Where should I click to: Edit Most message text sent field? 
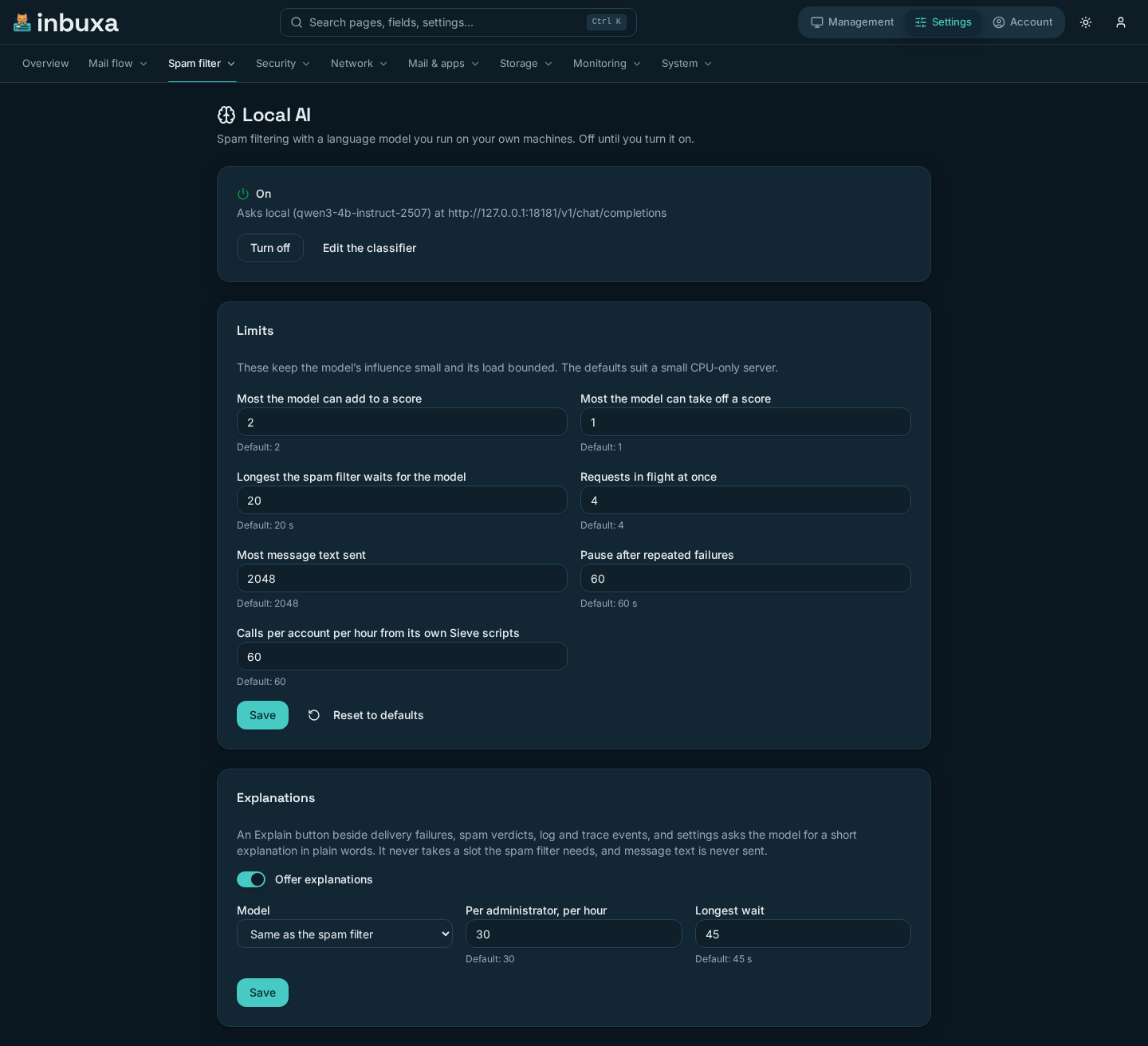pos(402,578)
